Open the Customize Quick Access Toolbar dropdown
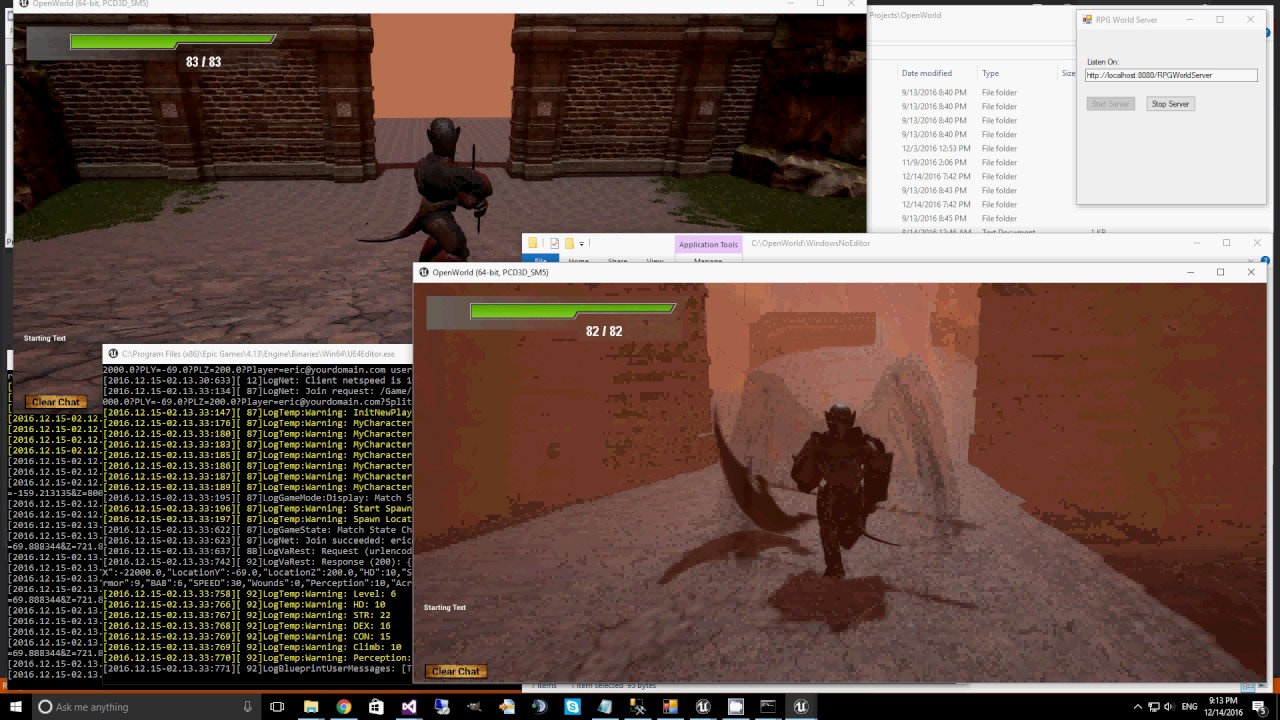Image resolution: width=1280 pixels, height=720 pixels. [x=581, y=243]
